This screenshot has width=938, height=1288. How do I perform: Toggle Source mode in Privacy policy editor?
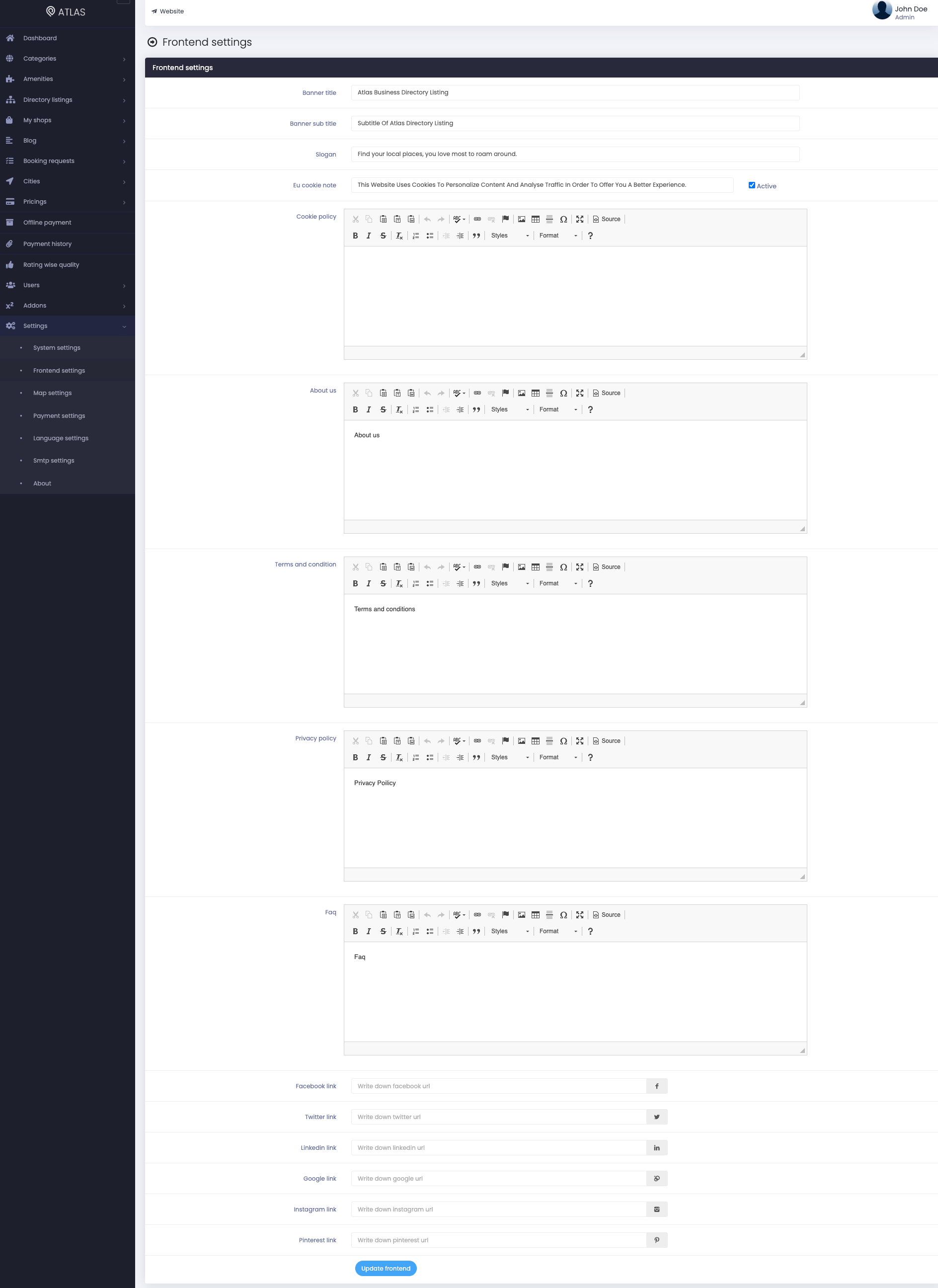(607, 740)
